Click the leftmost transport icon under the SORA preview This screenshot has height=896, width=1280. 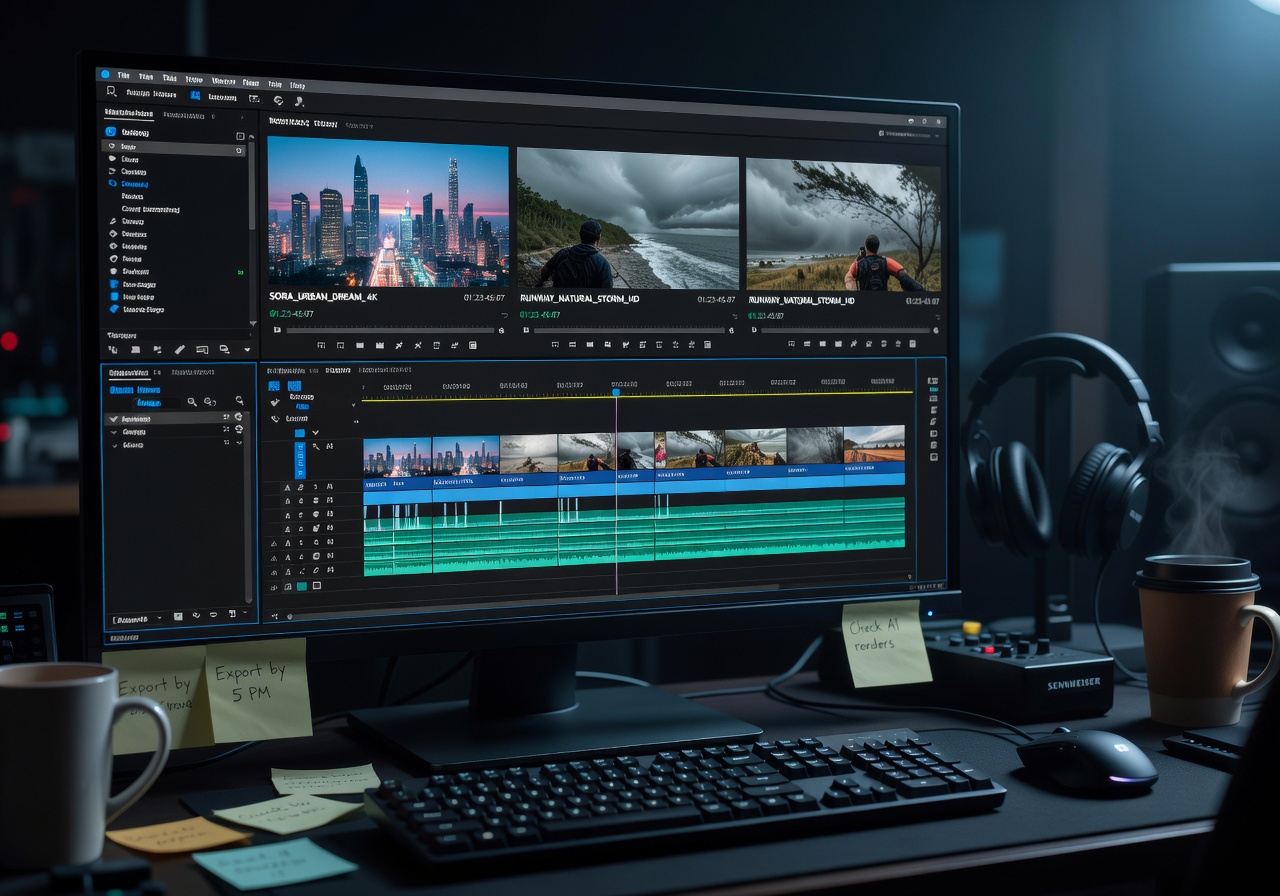tap(321, 345)
